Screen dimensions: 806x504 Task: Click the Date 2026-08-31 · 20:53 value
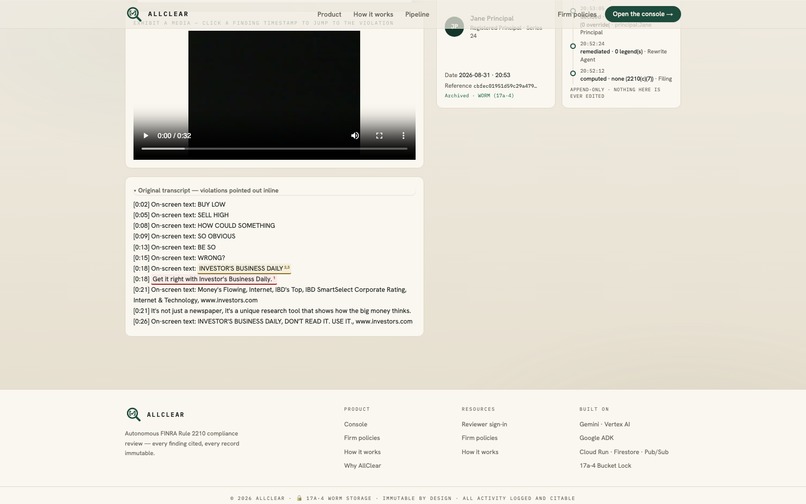point(484,75)
